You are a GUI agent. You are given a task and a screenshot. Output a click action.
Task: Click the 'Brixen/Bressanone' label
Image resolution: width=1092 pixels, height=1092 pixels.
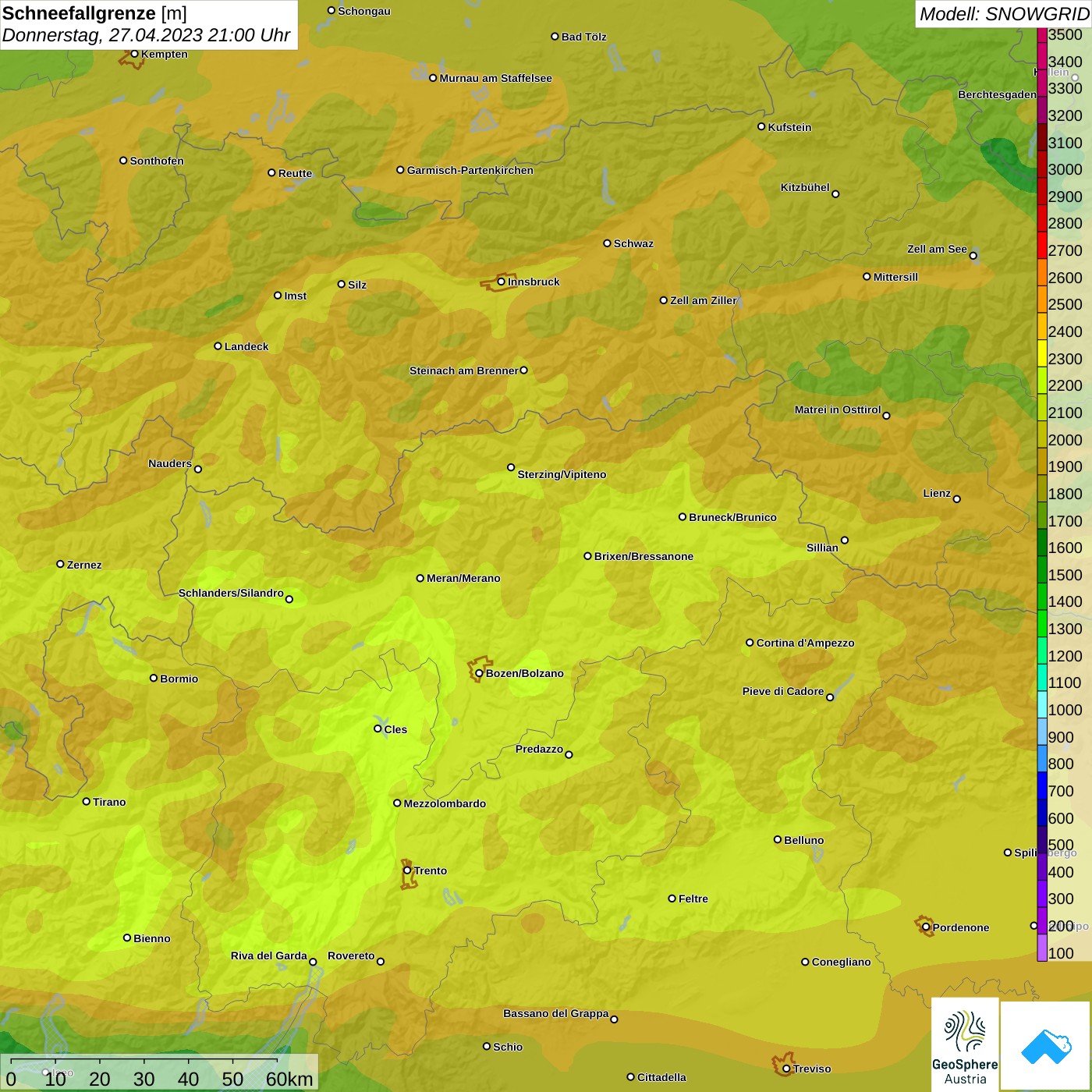(643, 556)
